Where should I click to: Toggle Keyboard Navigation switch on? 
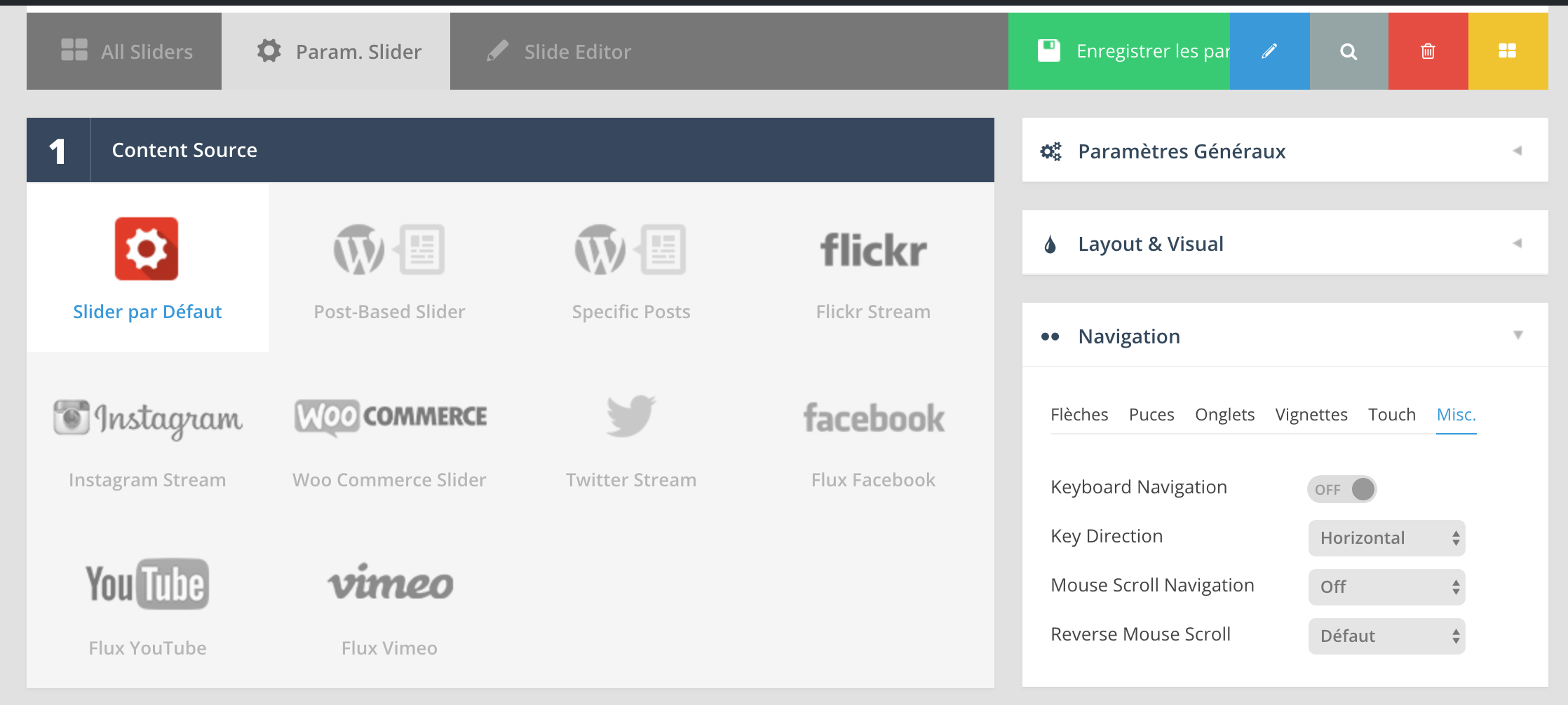[x=1342, y=489]
